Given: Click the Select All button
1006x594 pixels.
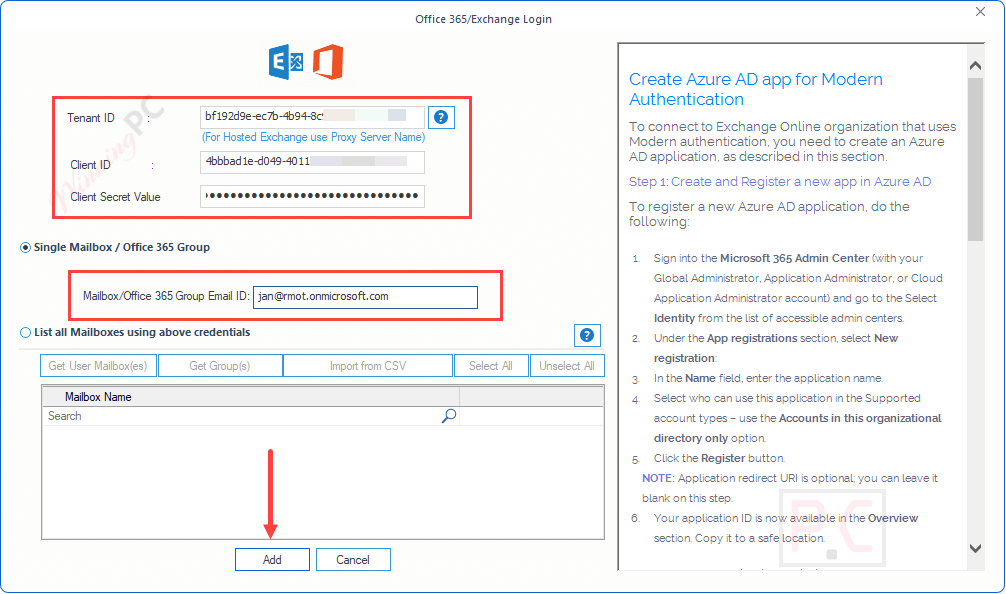Looking at the screenshot, I should (491, 366).
